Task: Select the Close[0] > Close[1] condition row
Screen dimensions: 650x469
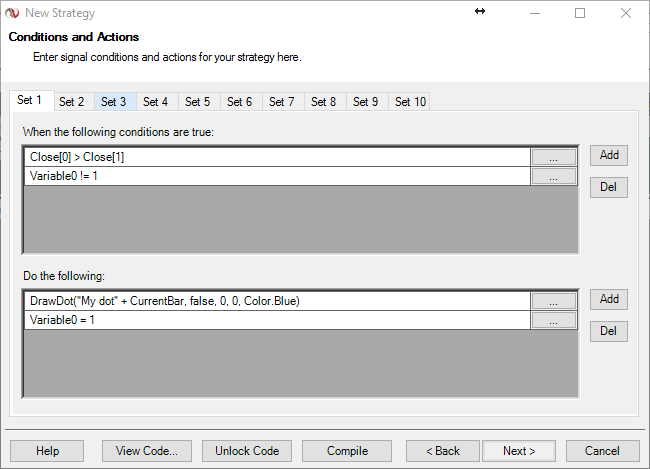Action: coord(277,157)
